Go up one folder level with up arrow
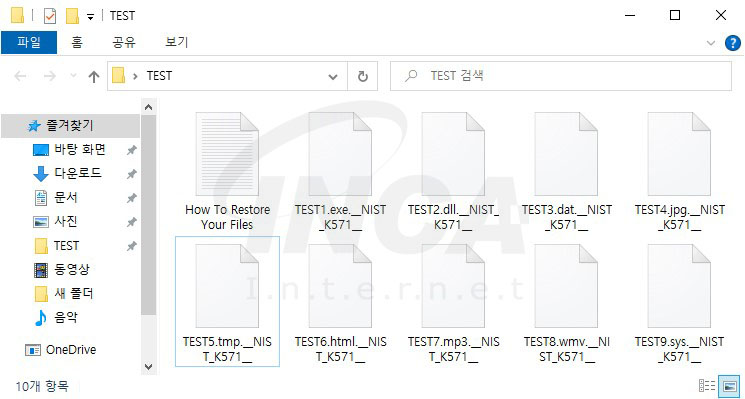 tap(94, 76)
